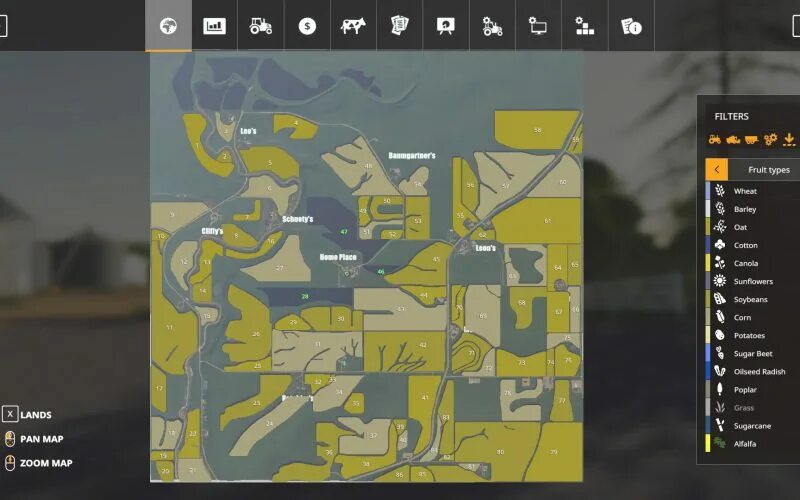Toggle the Poplar fruit type filter
Viewport: 800px width, 500px height.
[x=753, y=390]
